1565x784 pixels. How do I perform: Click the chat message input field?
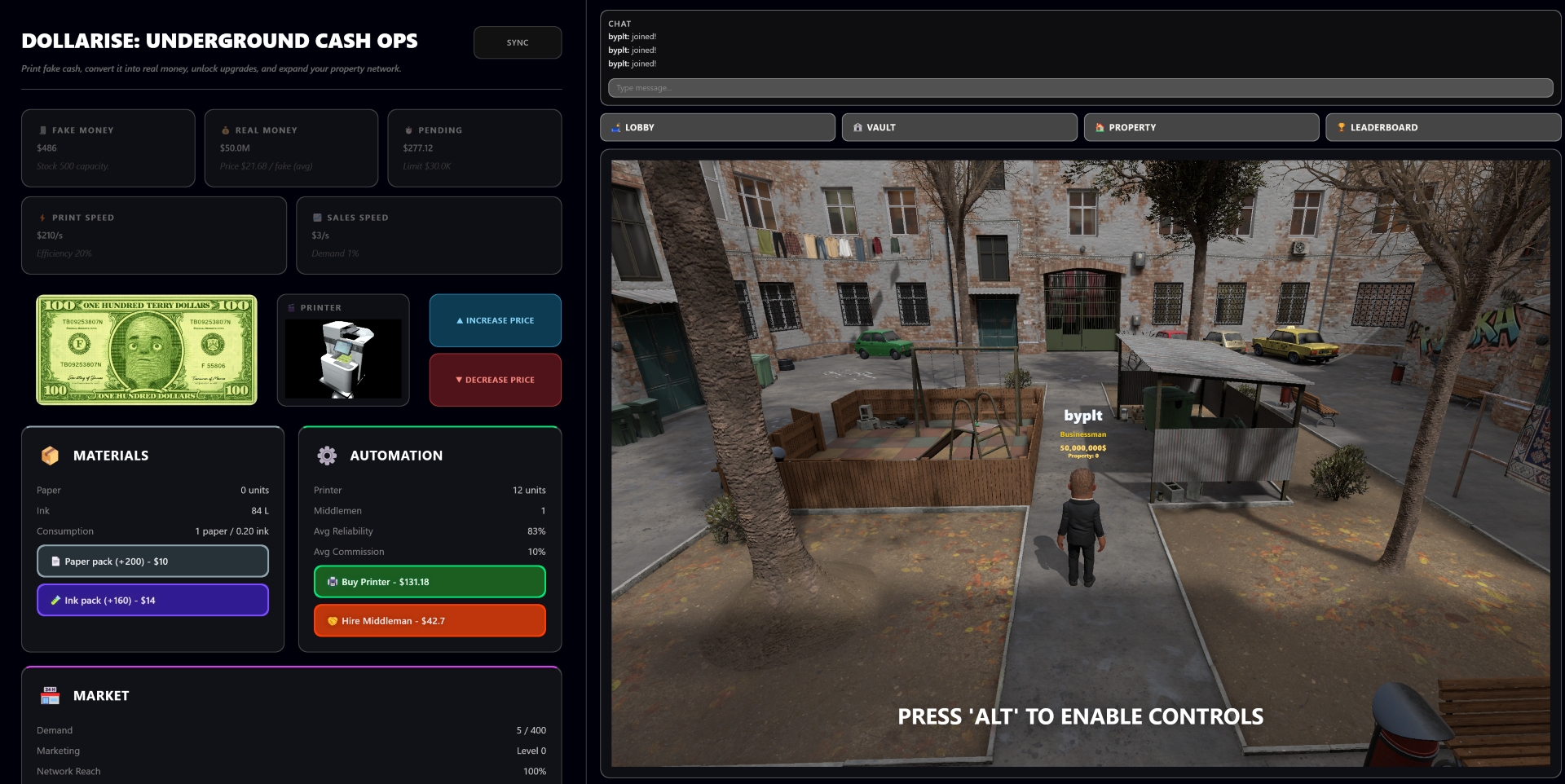(x=1080, y=88)
